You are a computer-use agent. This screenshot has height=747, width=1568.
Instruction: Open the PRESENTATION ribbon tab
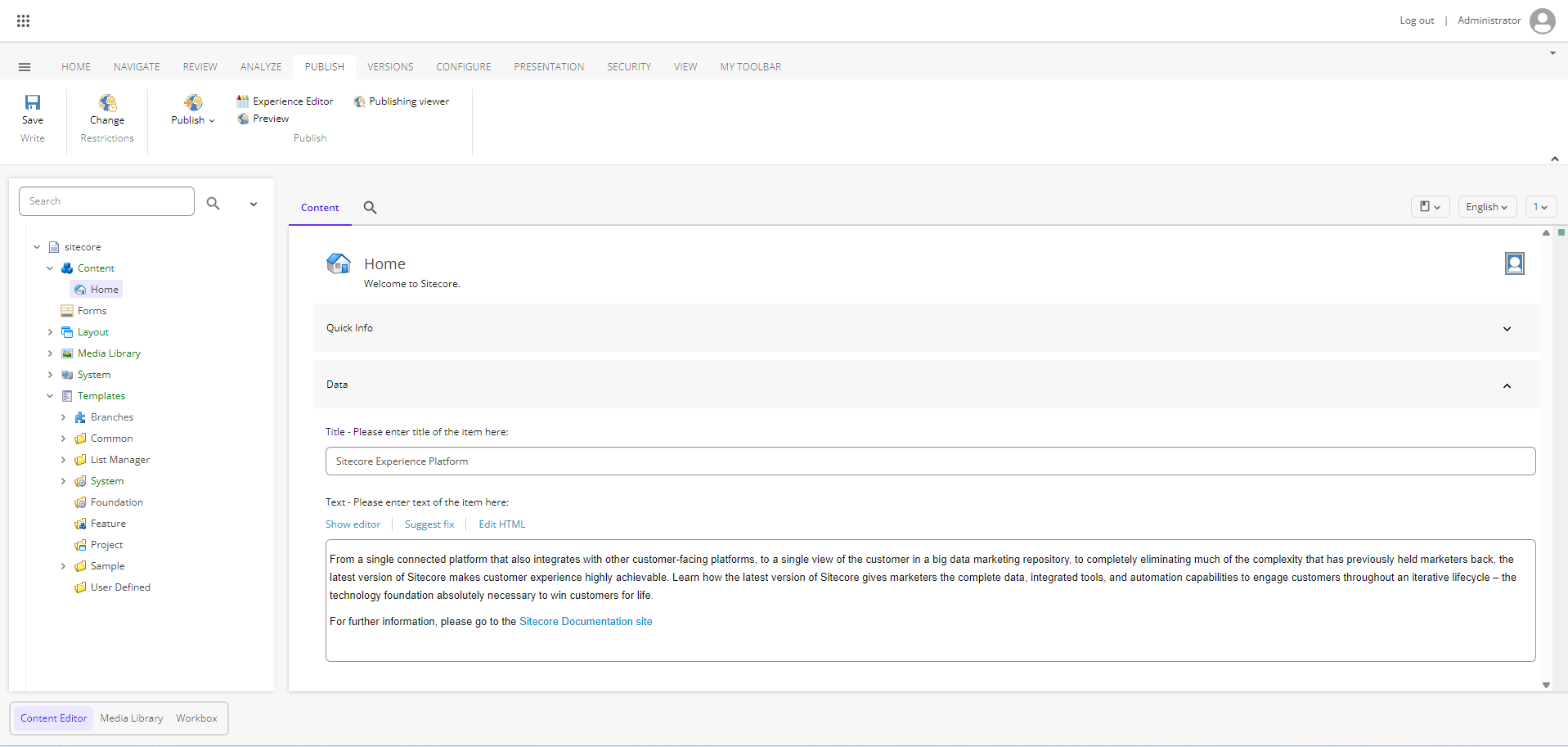549,67
